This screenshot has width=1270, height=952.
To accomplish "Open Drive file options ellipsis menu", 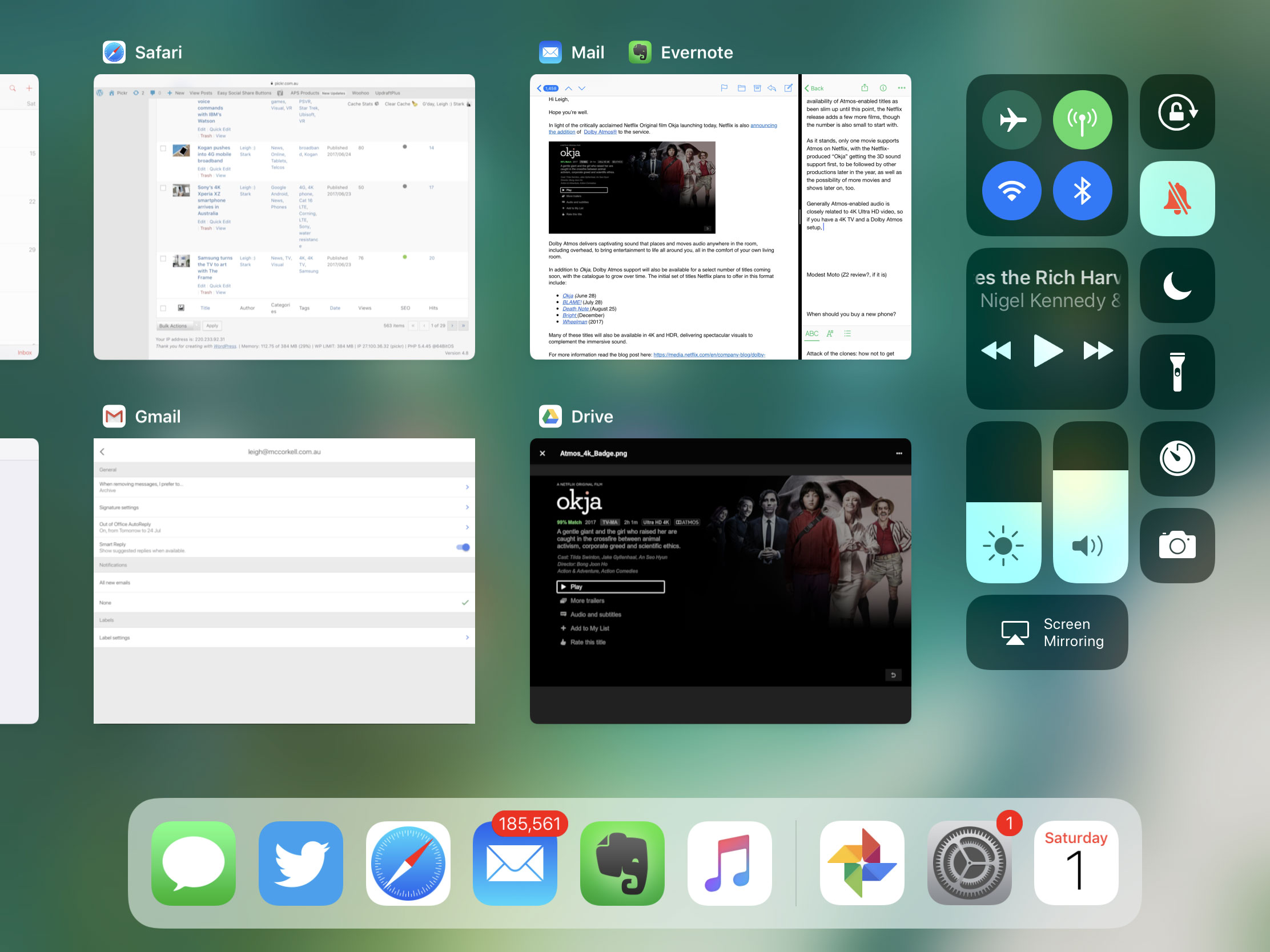I will click(x=899, y=453).
